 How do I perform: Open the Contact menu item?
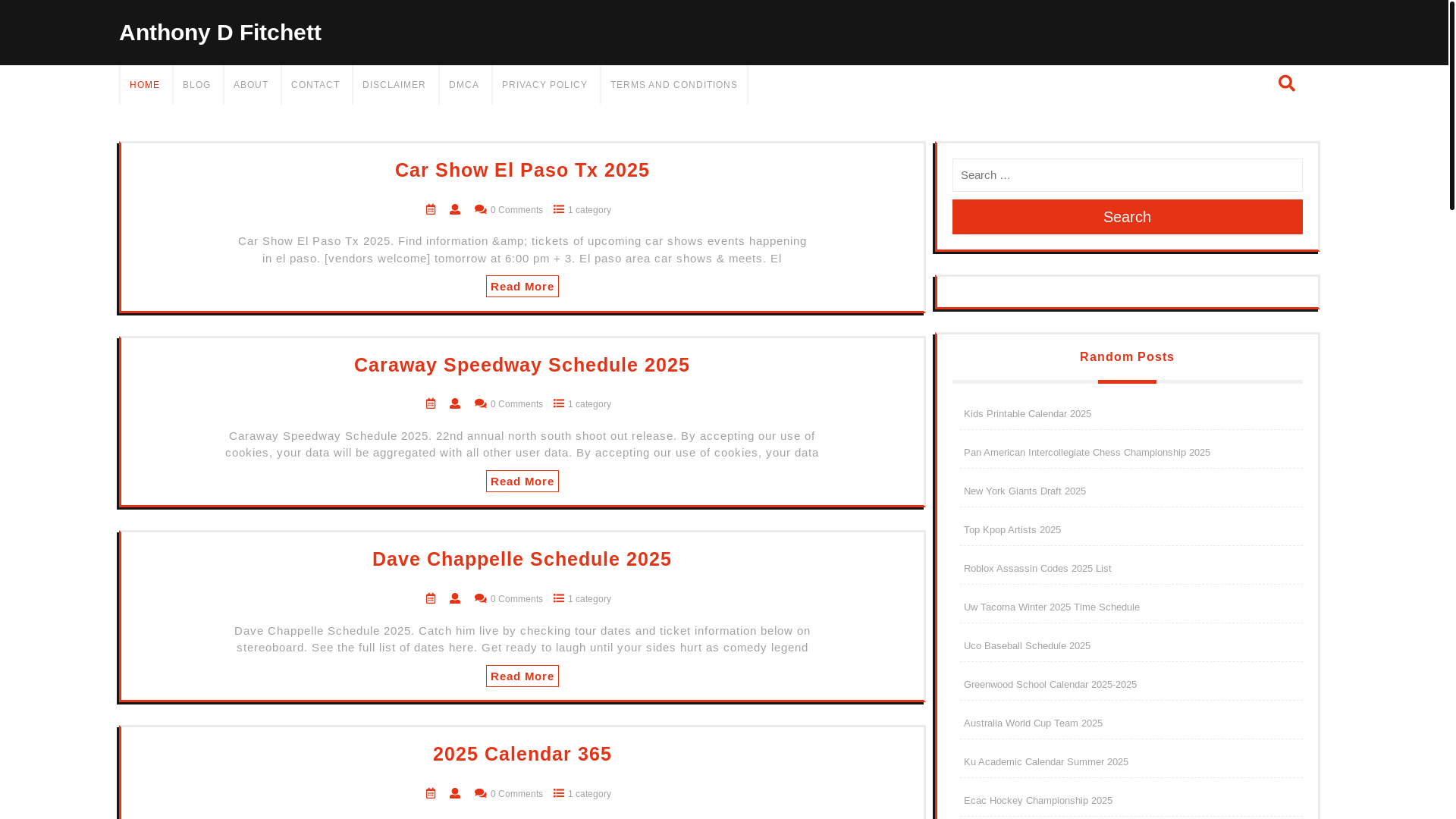[x=315, y=85]
